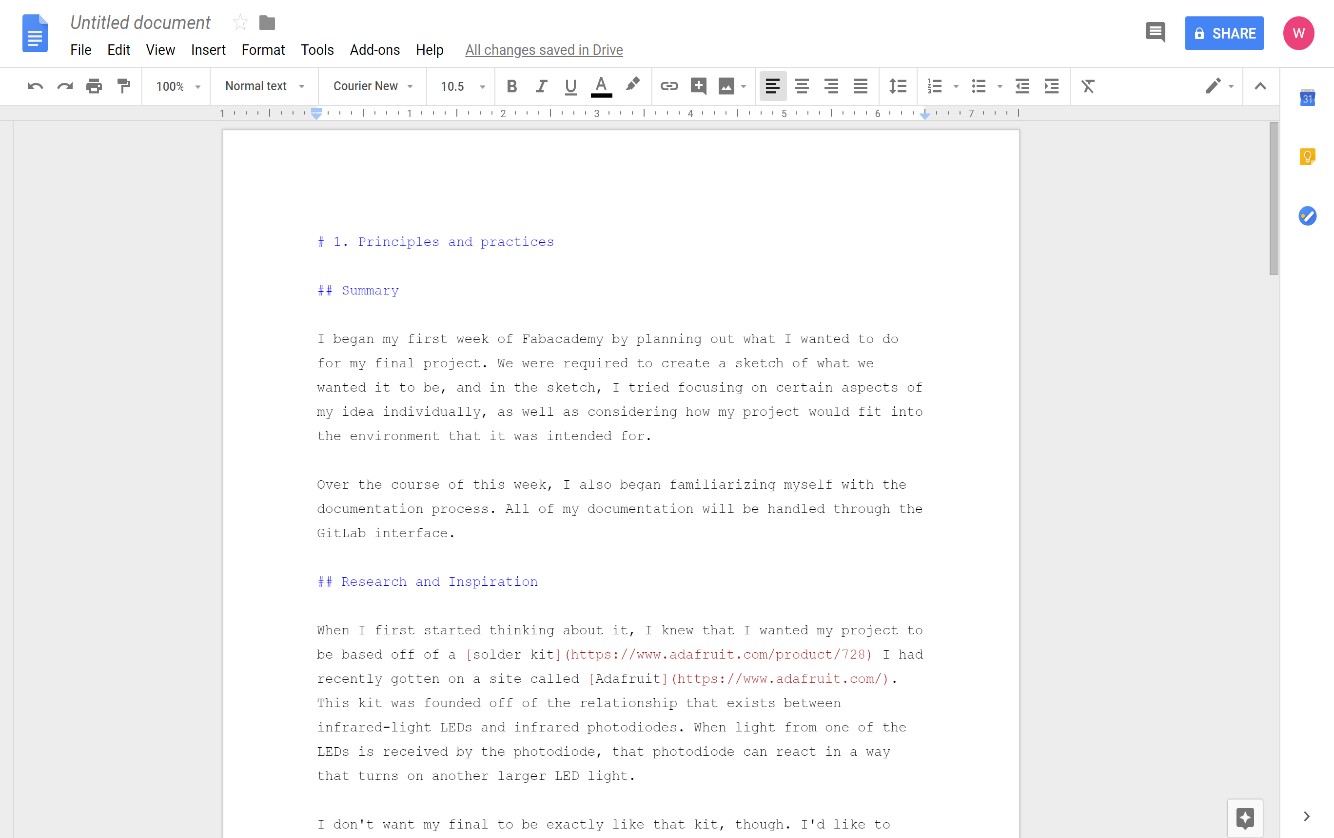Print the document with printer icon
1334x838 pixels.
click(94, 86)
